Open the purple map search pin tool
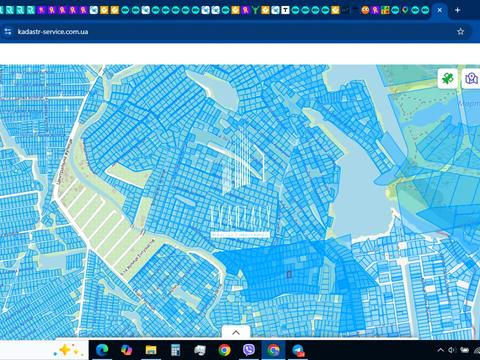 (x=471, y=79)
